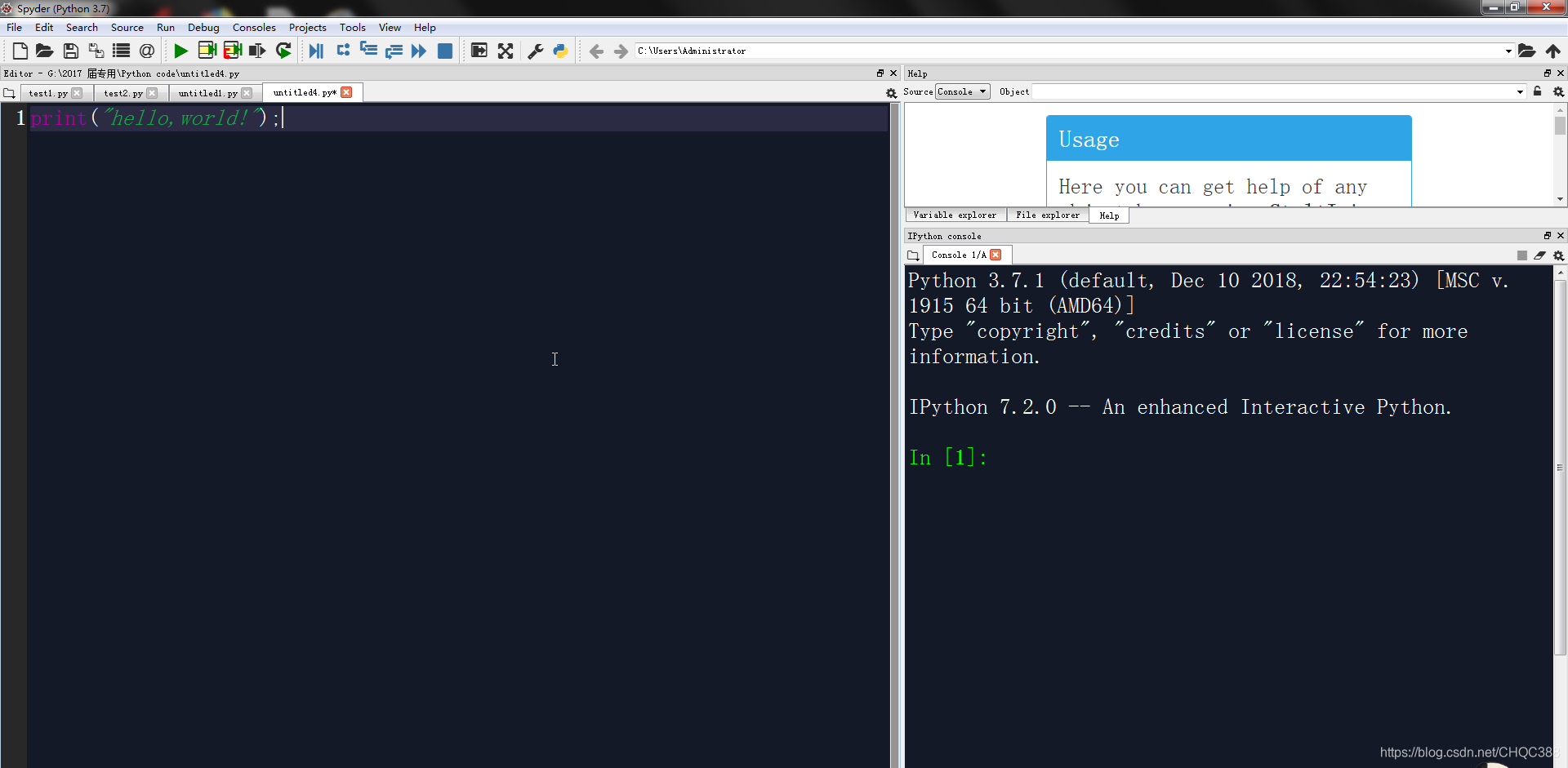Open the File menu
Screen dimensions: 1568x768
pos(15,27)
